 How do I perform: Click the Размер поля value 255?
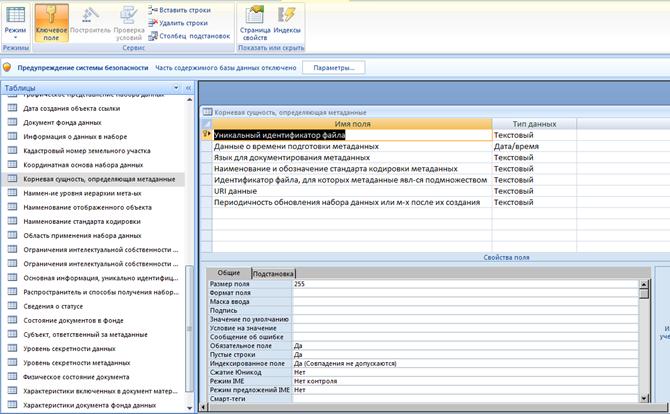(300, 284)
